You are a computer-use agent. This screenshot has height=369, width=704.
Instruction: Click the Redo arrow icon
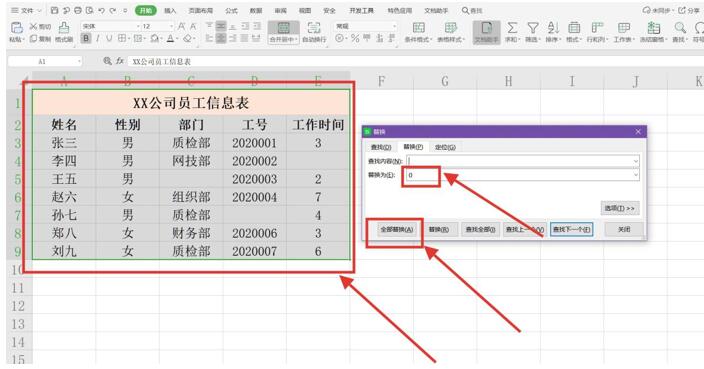pyautogui.click(x=113, y=10)
